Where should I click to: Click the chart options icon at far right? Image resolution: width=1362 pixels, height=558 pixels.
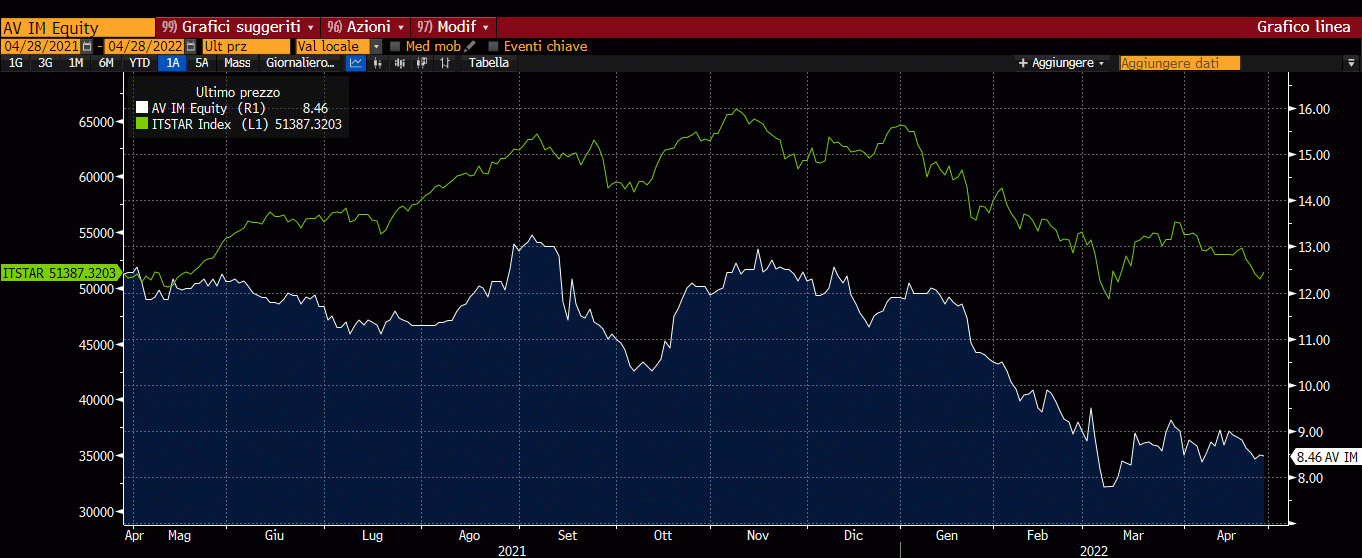[x=1350, y=63]
